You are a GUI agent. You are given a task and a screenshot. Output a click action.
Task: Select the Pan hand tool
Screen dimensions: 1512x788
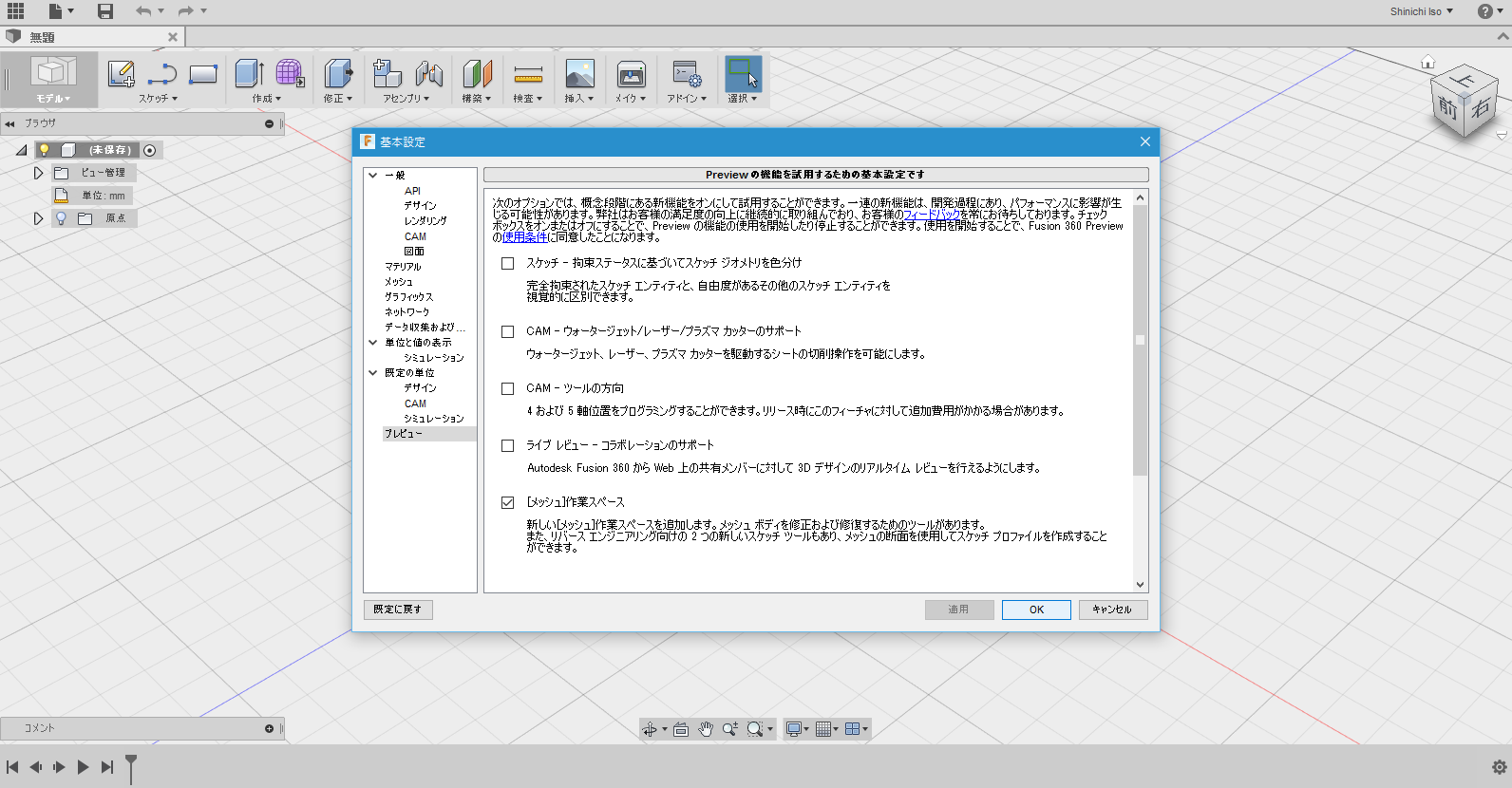pyautogui.click(x=706, y=729)
